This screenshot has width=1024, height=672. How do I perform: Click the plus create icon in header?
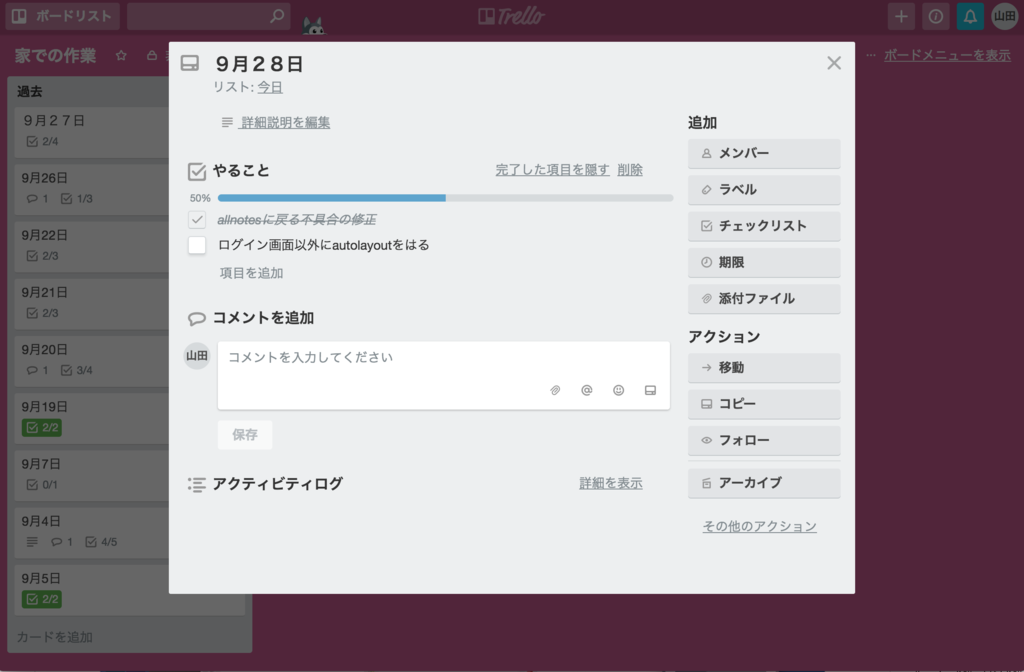901,16
